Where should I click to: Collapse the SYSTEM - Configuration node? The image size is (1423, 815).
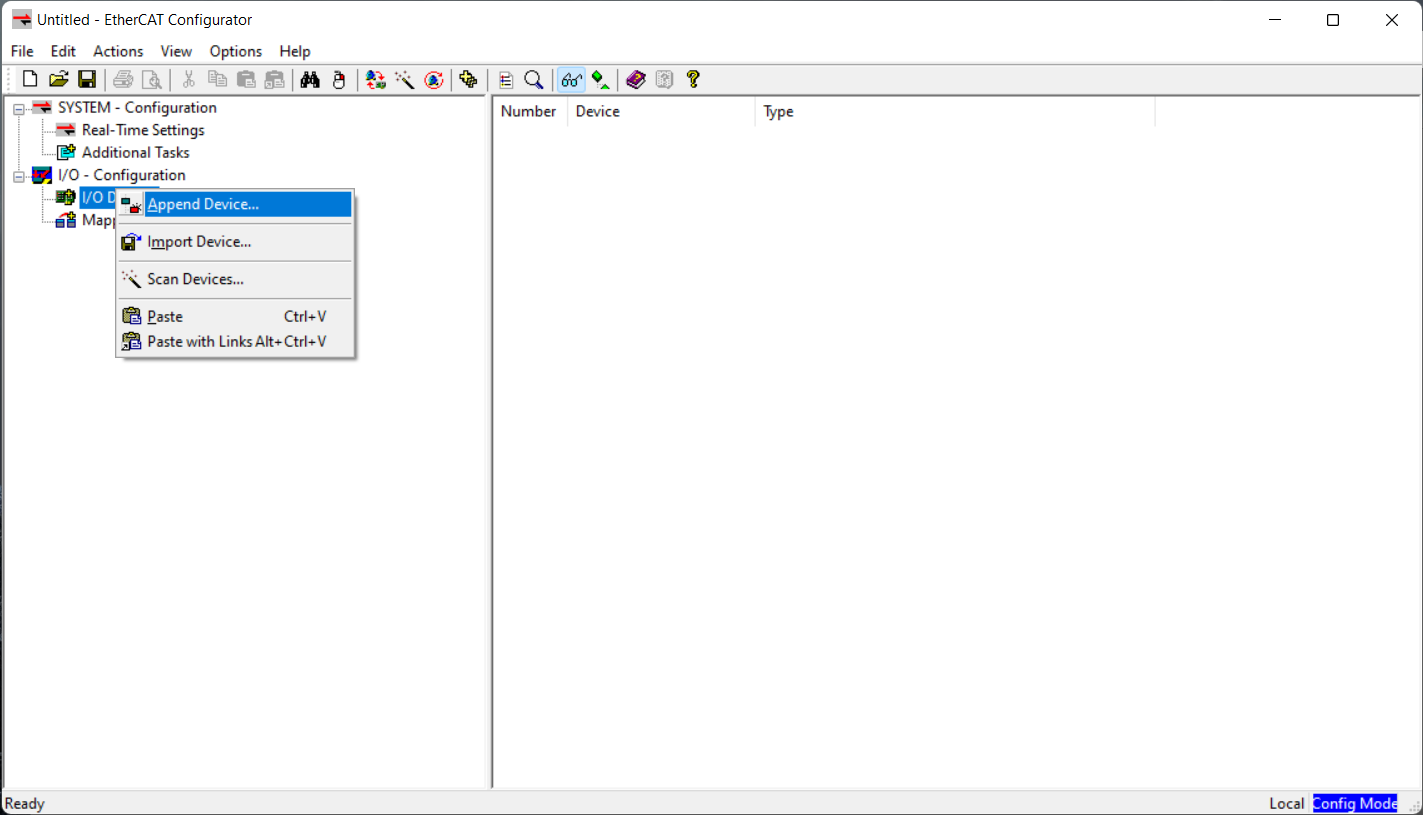[18, 108]
